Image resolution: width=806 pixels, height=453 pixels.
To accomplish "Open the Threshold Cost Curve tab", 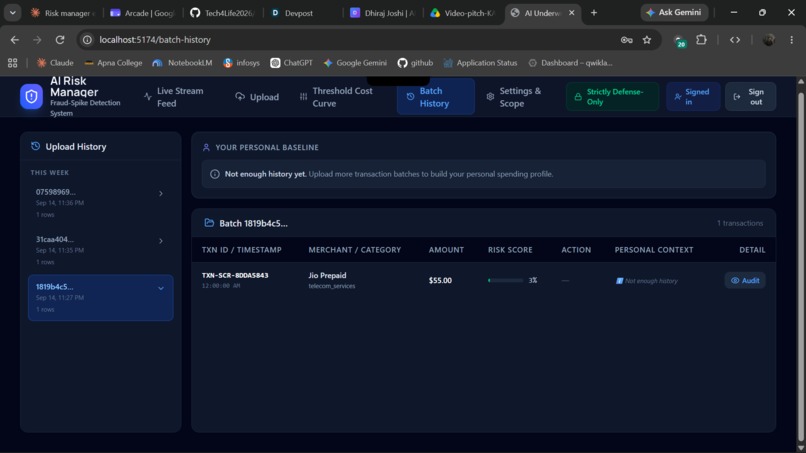I will tap(337, 97).
